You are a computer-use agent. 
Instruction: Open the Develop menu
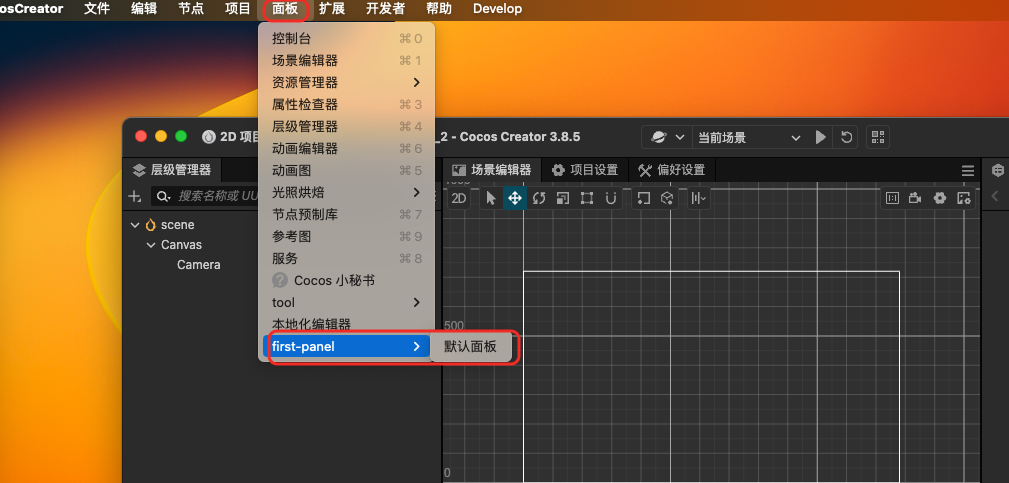(497, 9)
